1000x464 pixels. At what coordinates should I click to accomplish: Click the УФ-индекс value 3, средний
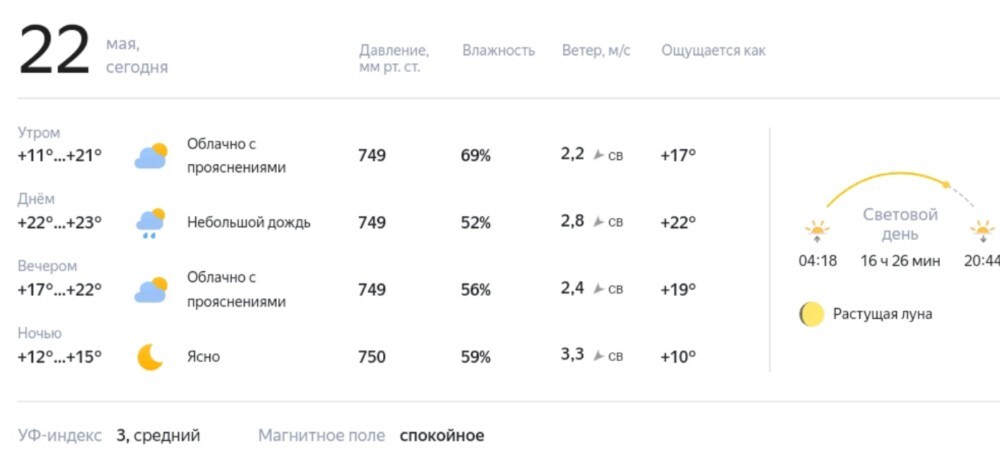158,436
